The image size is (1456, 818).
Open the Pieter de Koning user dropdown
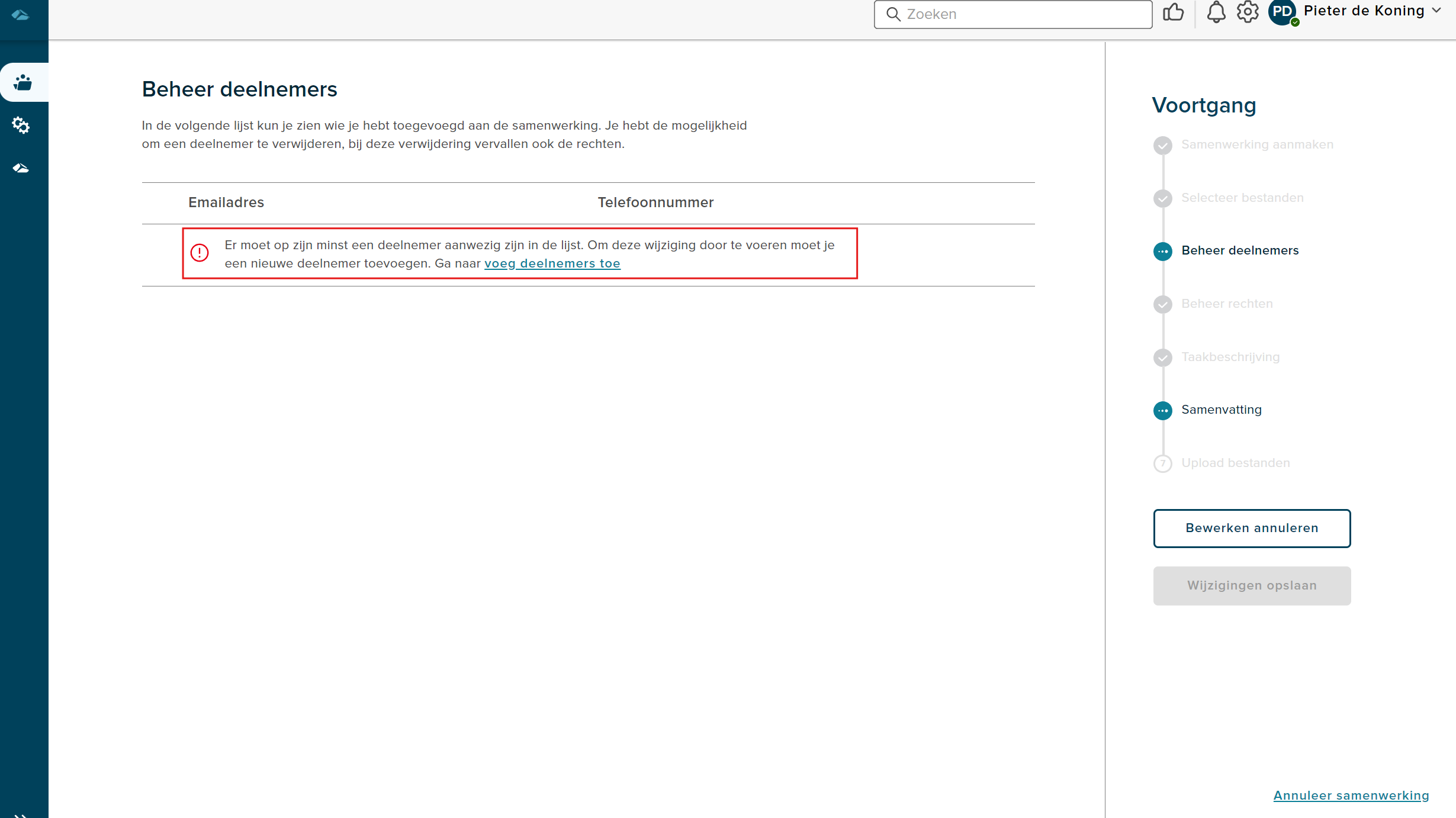tap(1373, 11)
